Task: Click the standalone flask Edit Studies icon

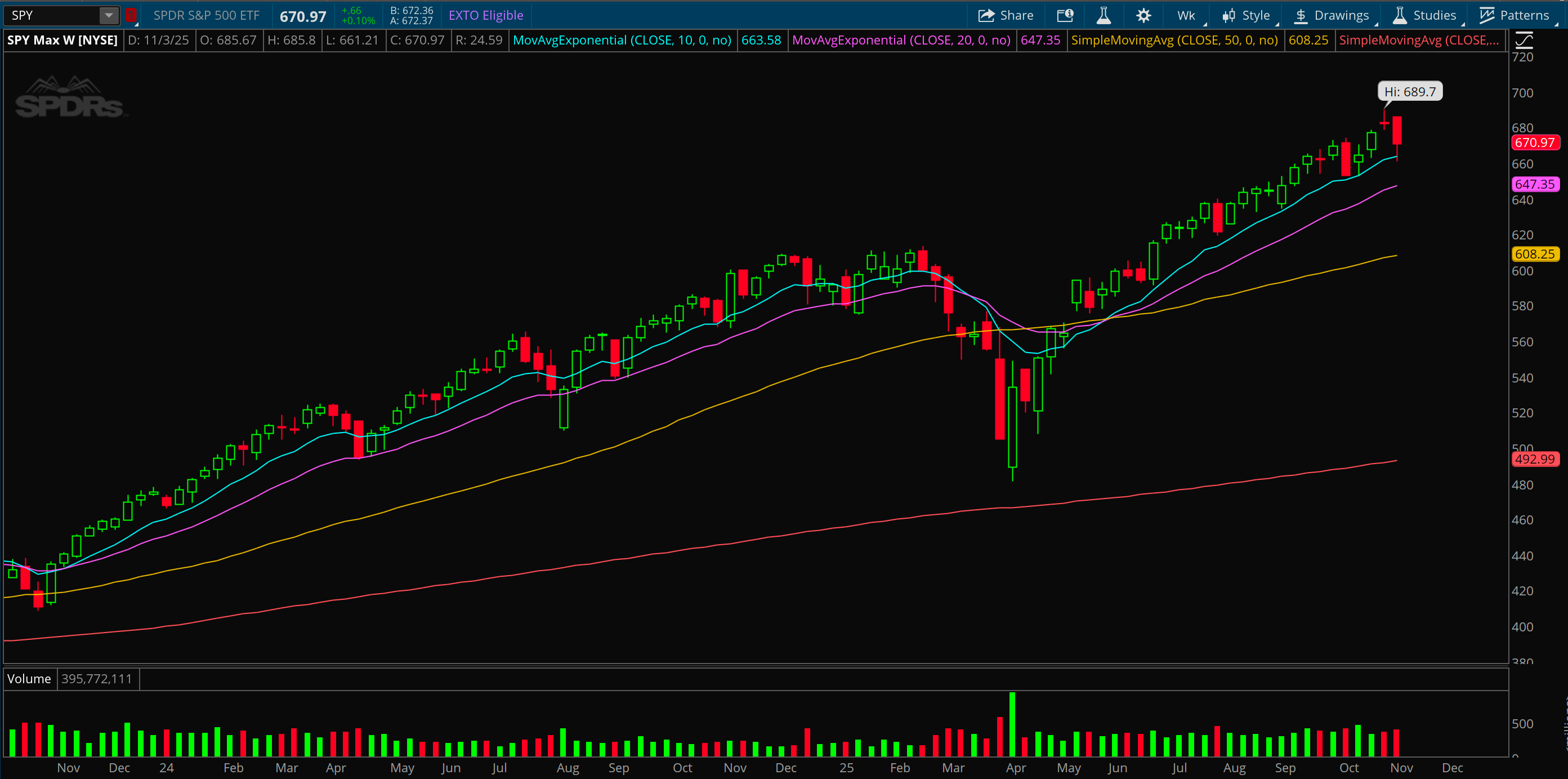Action: (1104, 15)
